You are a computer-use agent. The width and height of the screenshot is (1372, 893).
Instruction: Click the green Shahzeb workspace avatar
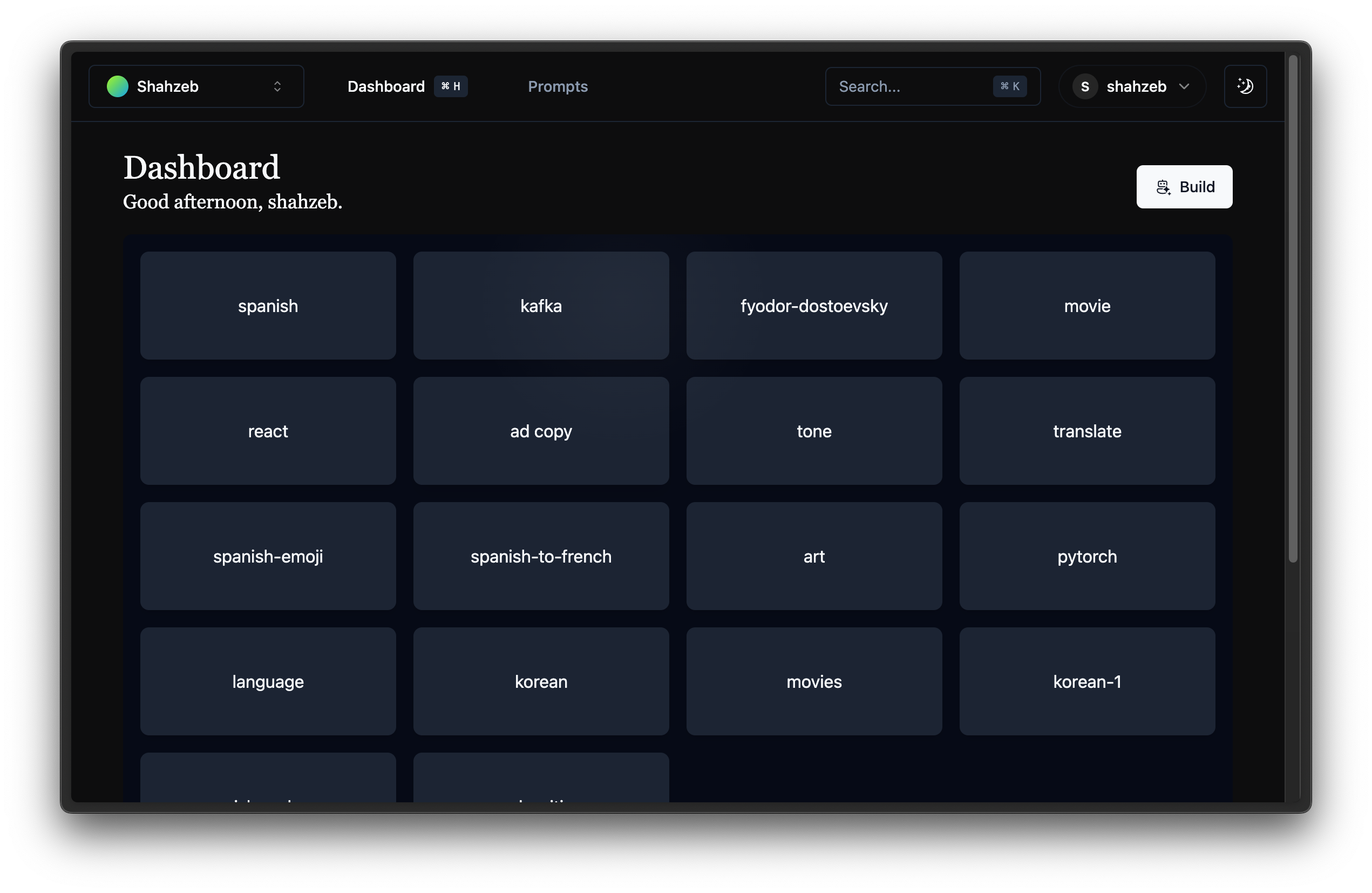pos(118,86)
